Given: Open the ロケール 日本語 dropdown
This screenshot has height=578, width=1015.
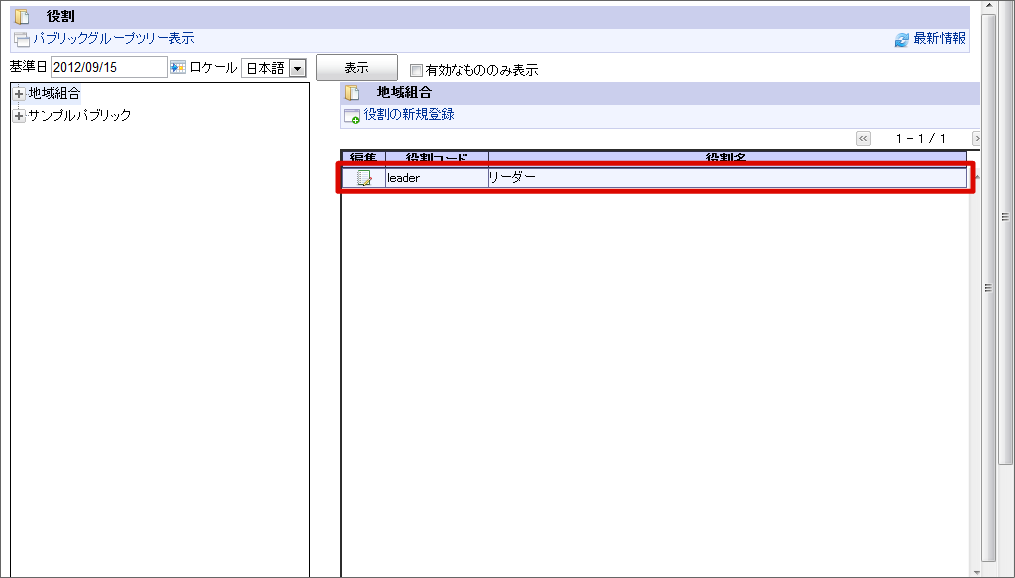Looking at the screenshot, I should click(x=274, y=68).
